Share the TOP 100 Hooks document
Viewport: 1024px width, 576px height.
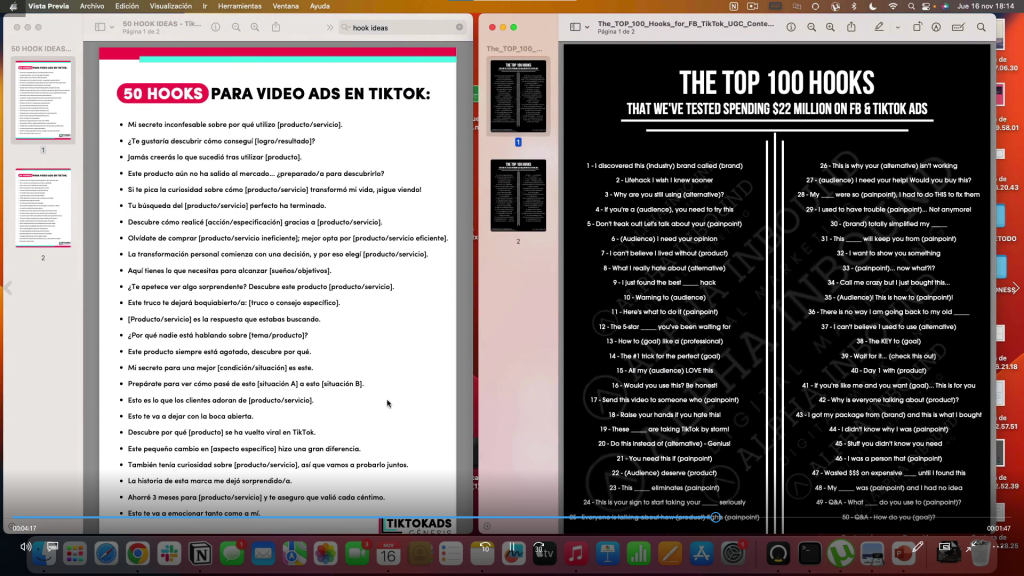coord(852,27)
